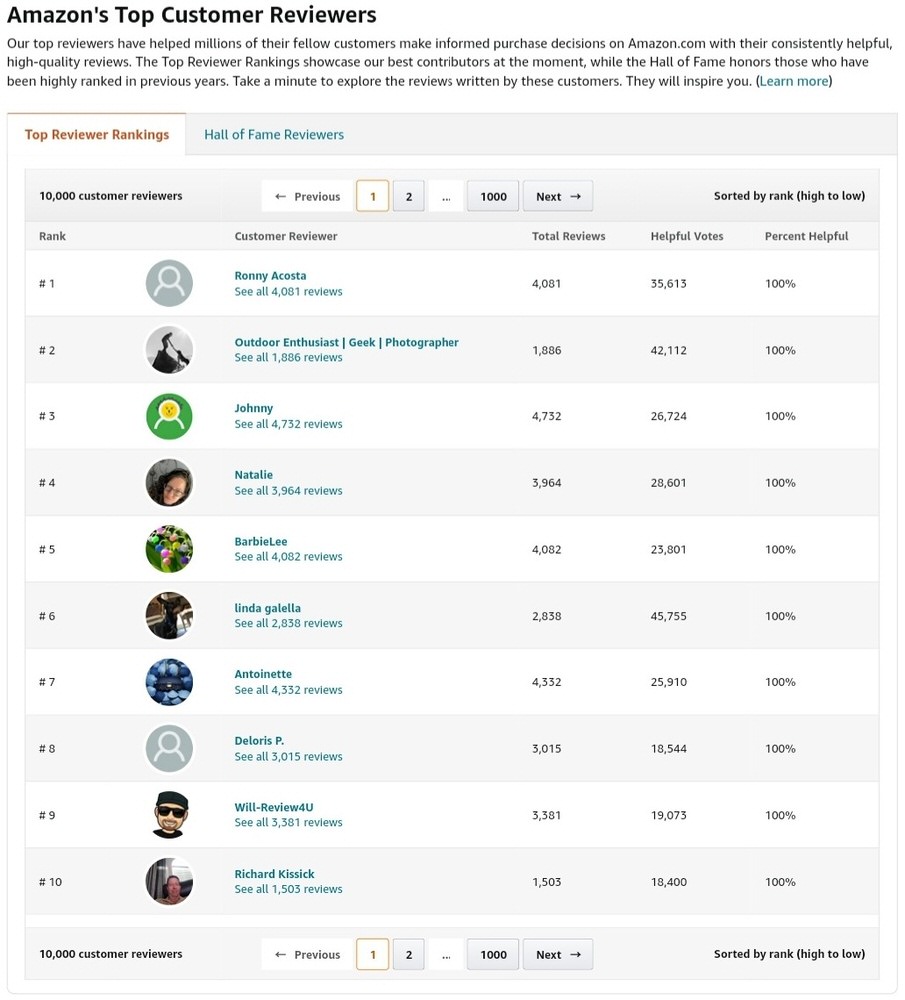
Task: Click top Sorted by rank label
Action: (789, 196)
